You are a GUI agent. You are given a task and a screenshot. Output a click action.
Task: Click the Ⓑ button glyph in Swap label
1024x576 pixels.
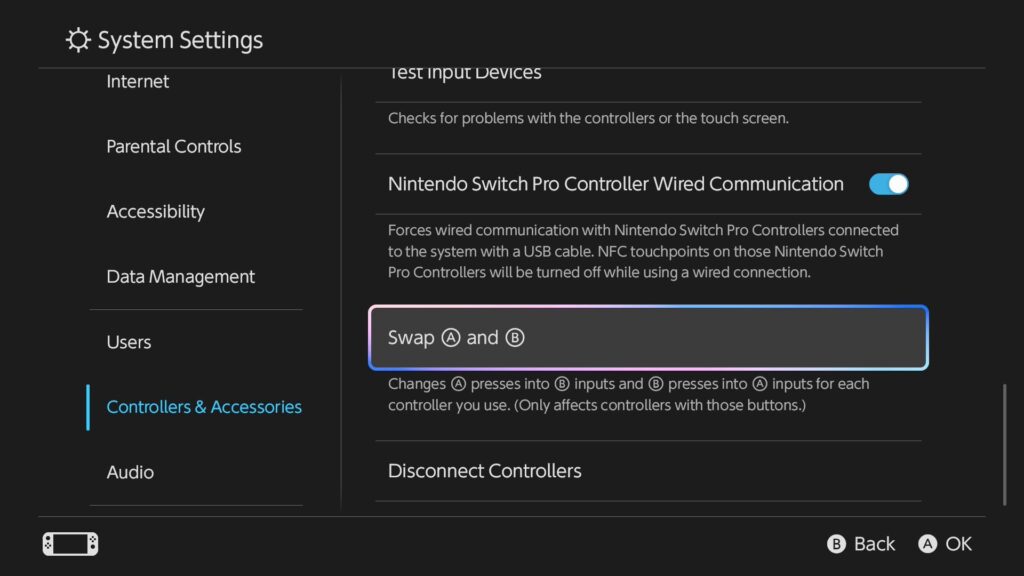[x=514, y=337]
